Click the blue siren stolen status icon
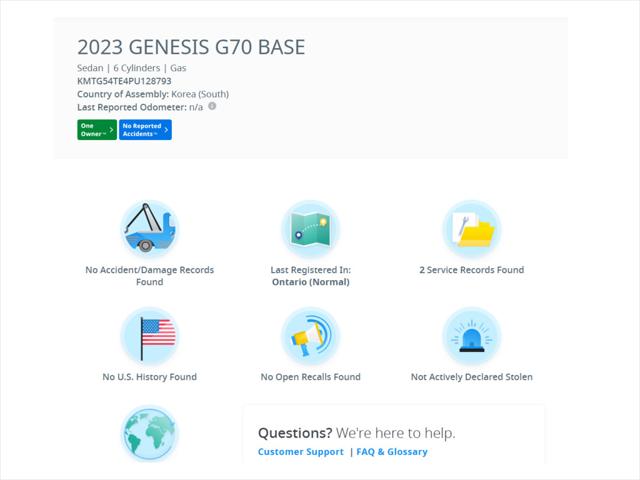 coord(471,336)
